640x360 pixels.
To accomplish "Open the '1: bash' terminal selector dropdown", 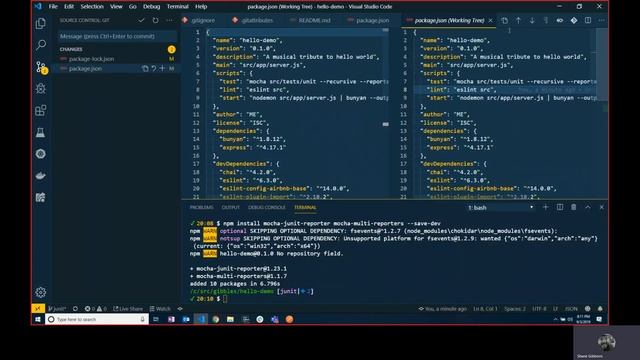I will point(501,208).
